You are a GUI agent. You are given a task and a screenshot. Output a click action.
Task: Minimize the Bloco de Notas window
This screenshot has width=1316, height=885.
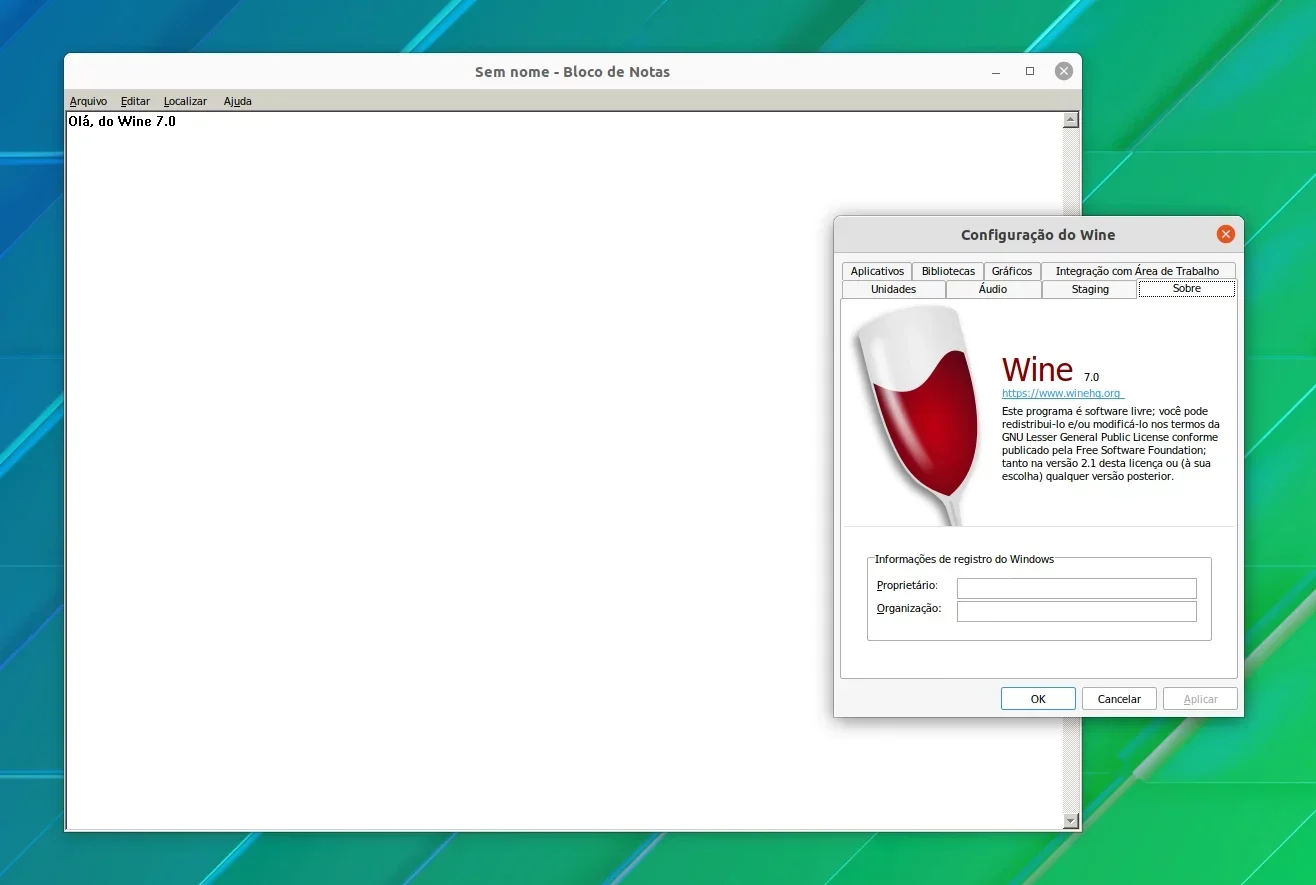click(996, 72)
